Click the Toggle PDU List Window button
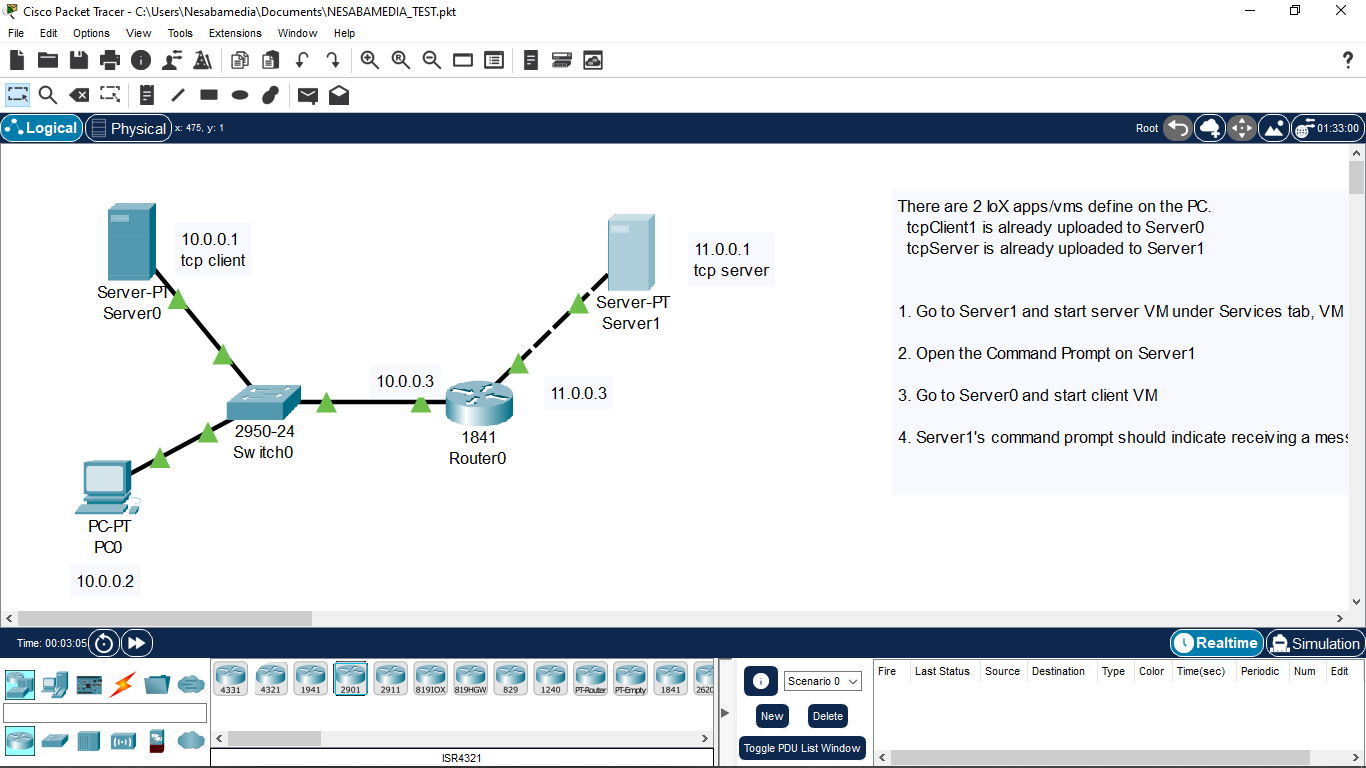 click(x=802, y=748)
